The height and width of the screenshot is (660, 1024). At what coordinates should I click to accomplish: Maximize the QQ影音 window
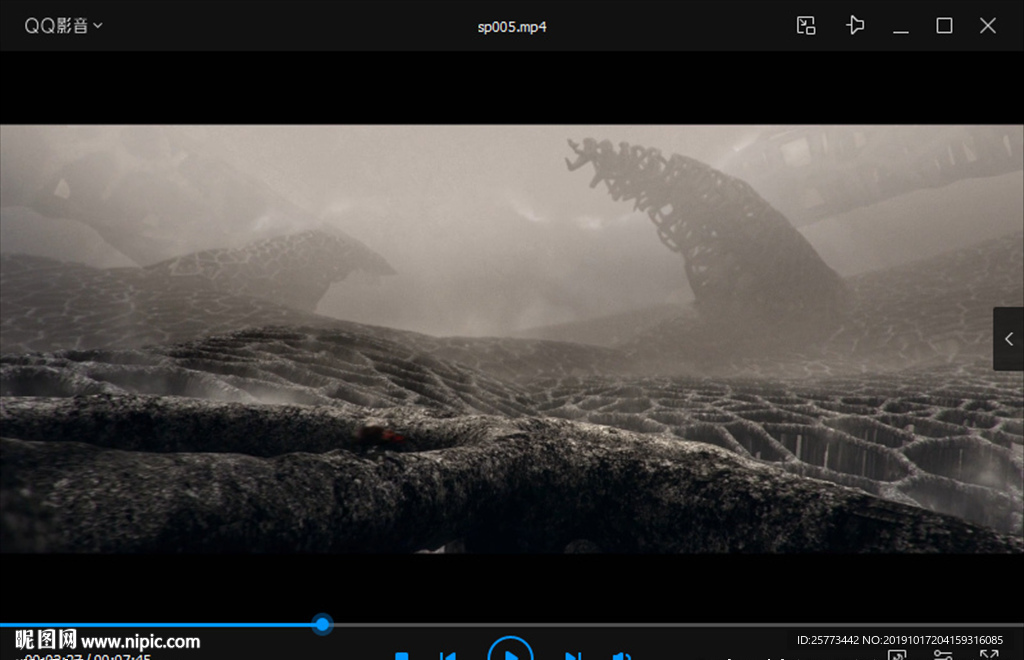coord(944,25)
